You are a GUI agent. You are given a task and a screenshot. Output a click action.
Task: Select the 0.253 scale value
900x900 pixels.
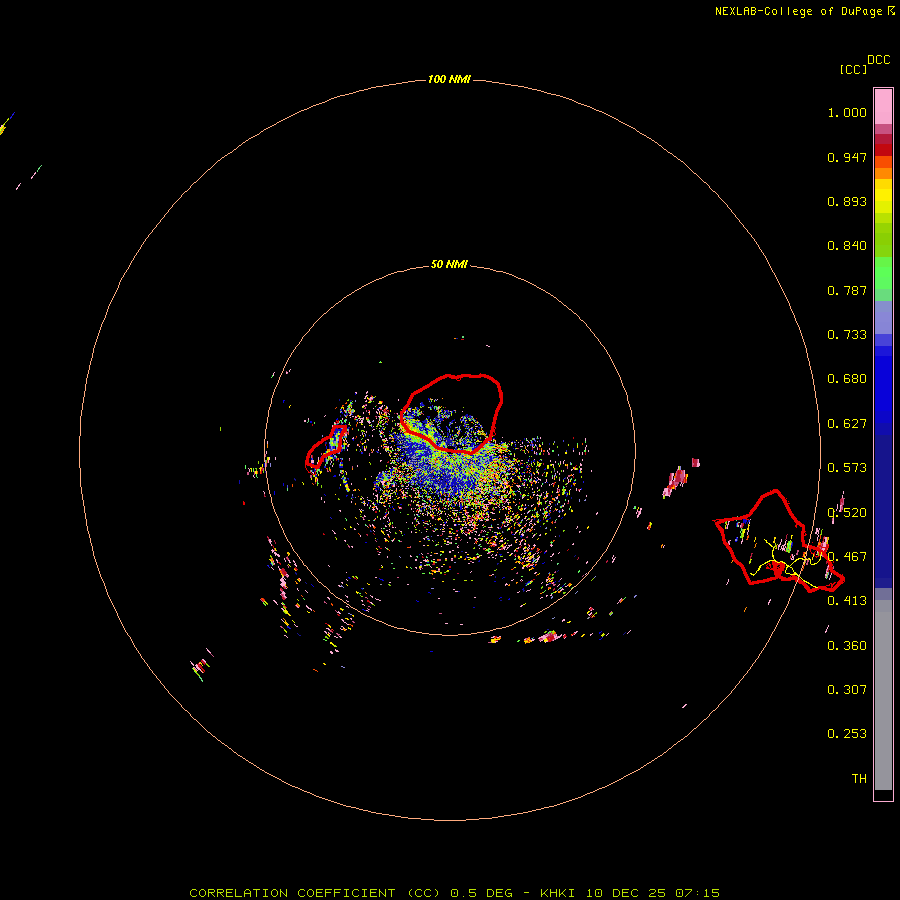tap(847, 734)
